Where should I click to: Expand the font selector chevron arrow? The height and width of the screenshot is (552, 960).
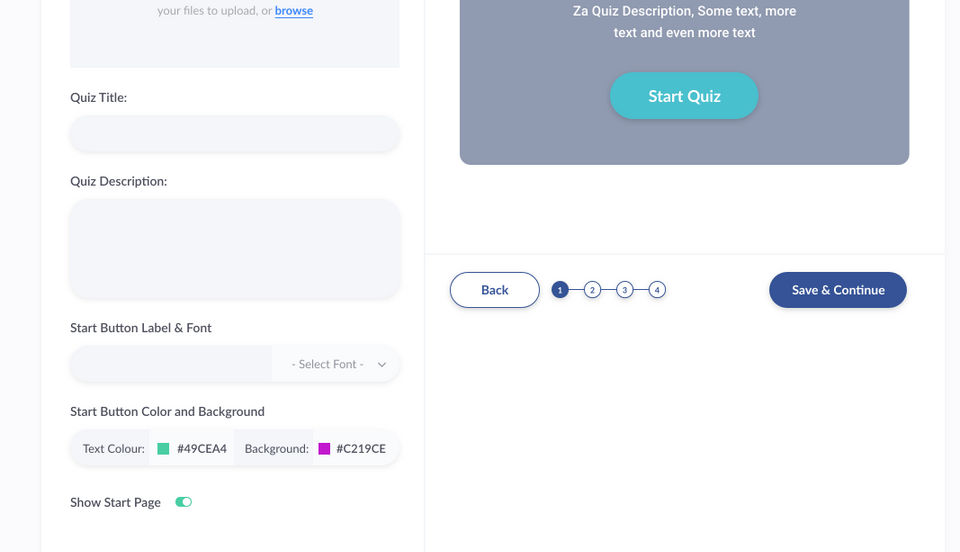(382, 364)
